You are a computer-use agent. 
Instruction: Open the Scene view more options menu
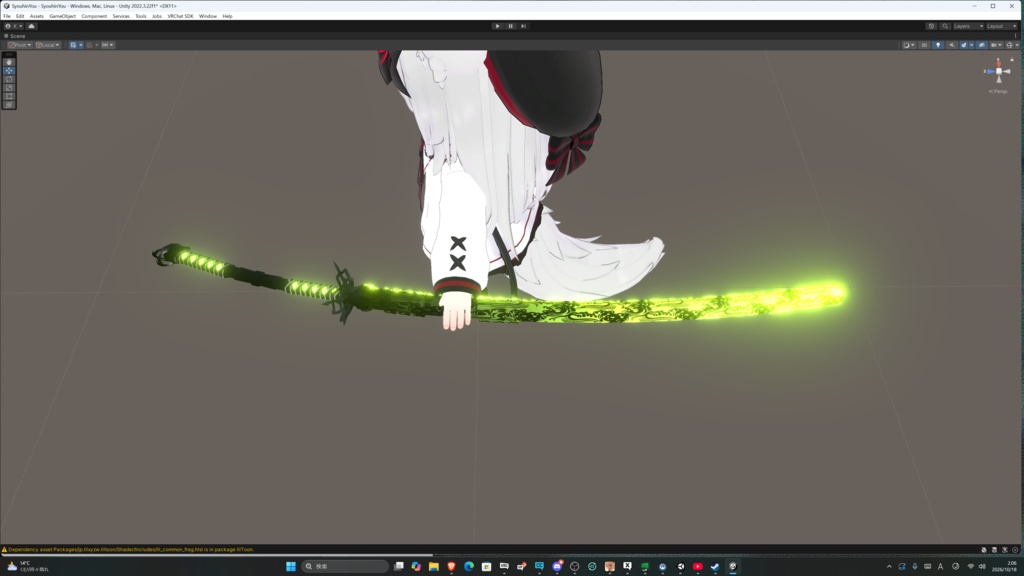(x=1016, y=36)
